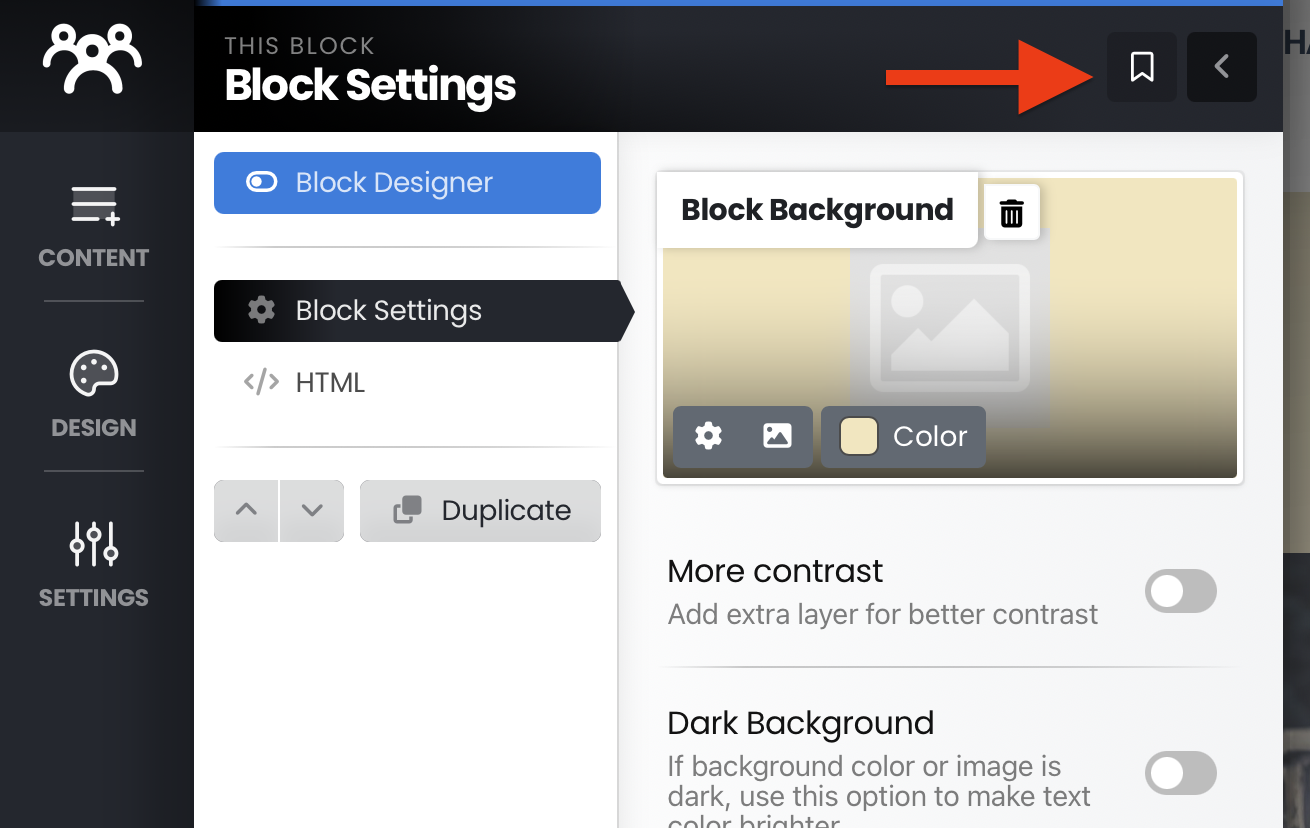The width and height of the screenshot is (1310, 828).
Task: Select Block Settings menu item
Action: (418, 311)
